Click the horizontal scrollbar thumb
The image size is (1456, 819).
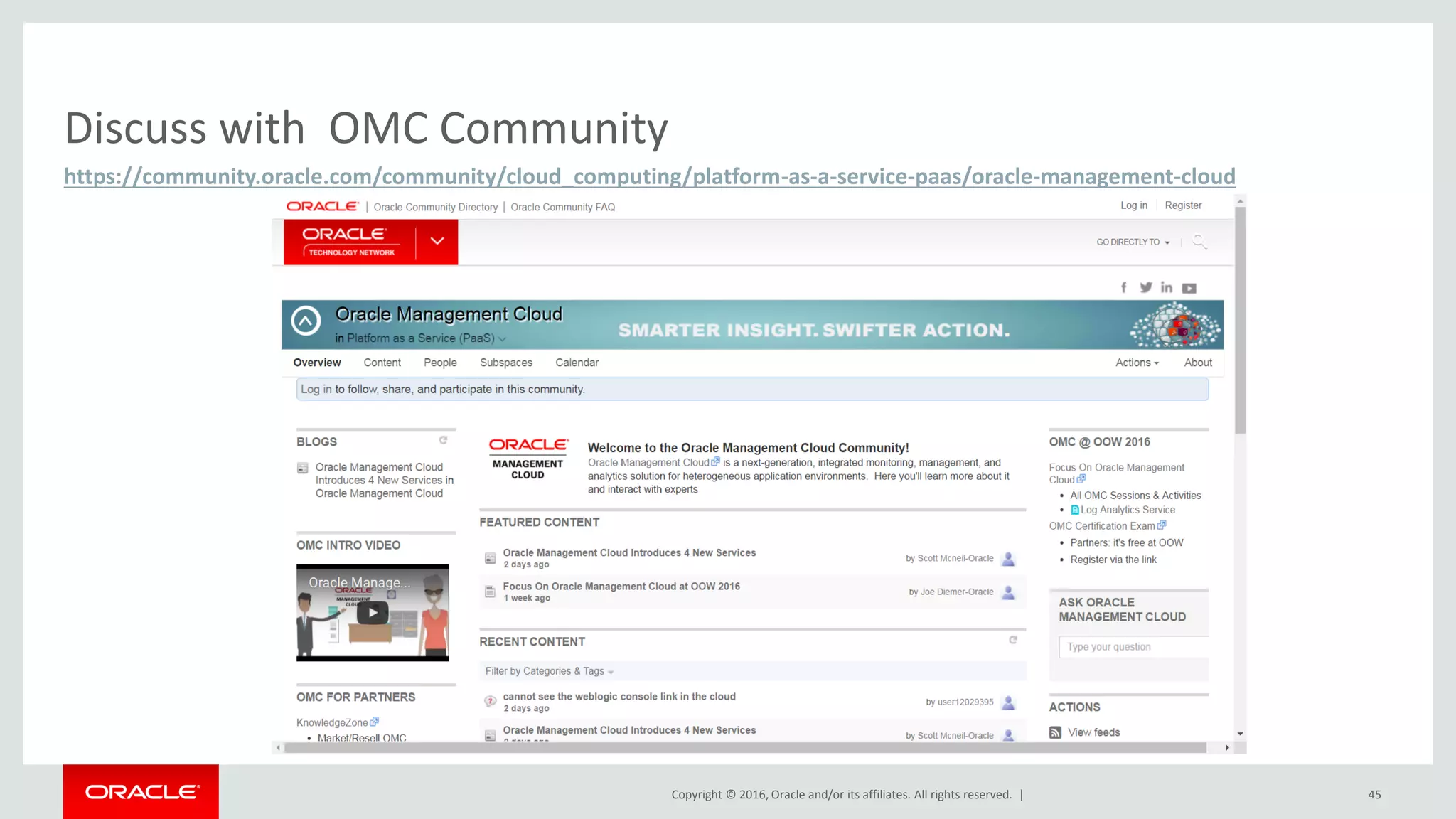point(745,748)
